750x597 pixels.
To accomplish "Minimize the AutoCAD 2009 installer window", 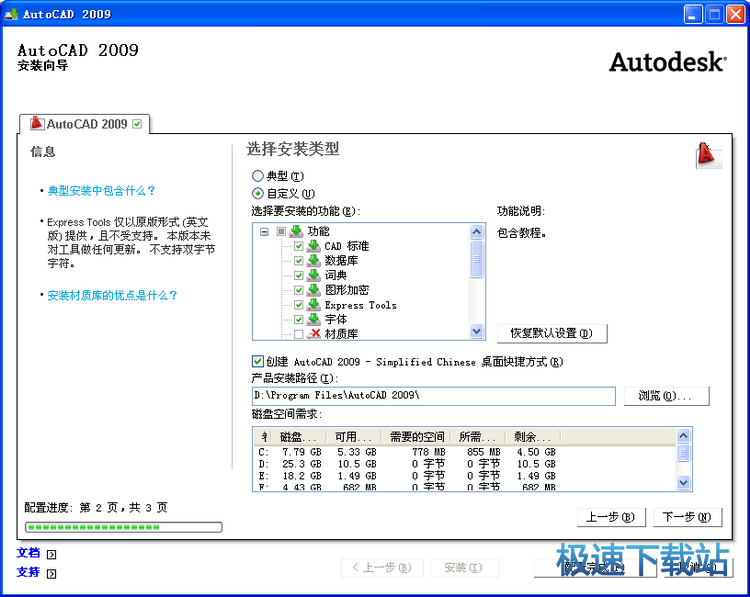I will pos(693,14).
